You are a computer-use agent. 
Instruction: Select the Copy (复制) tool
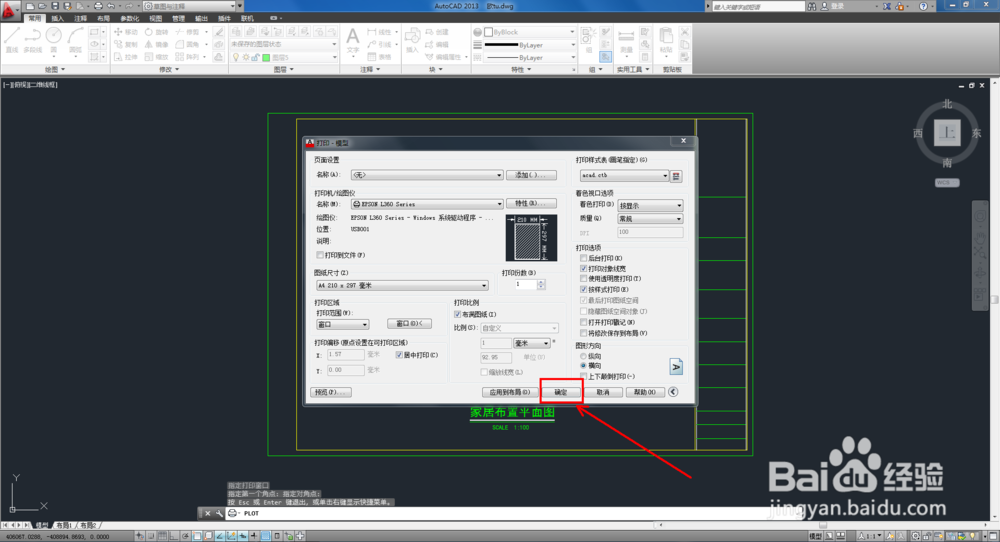coord(126,45)
